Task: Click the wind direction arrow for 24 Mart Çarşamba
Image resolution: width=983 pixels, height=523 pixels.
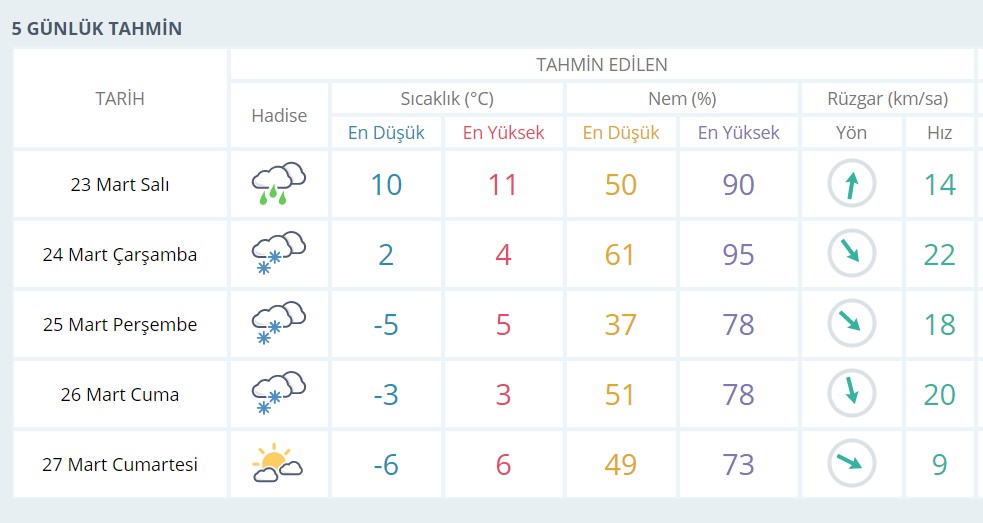Action: (x=851, y=254)
